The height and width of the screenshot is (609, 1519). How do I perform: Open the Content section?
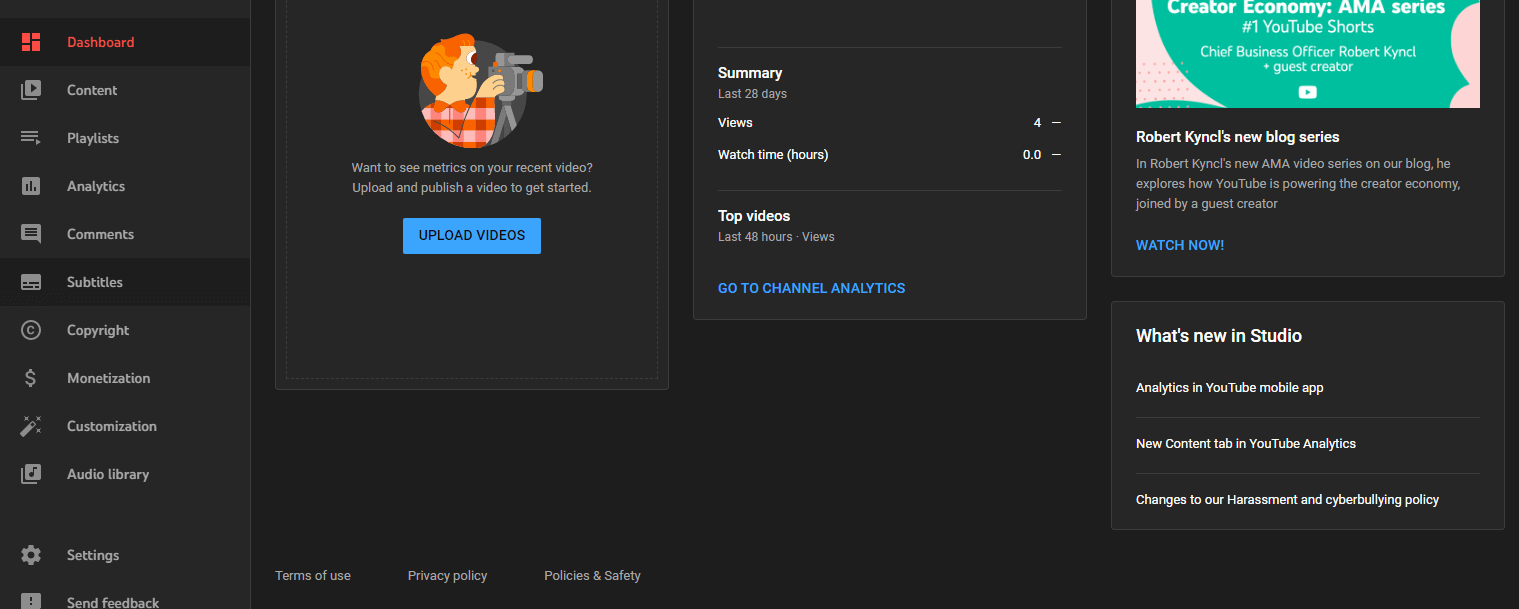(92, 90)
